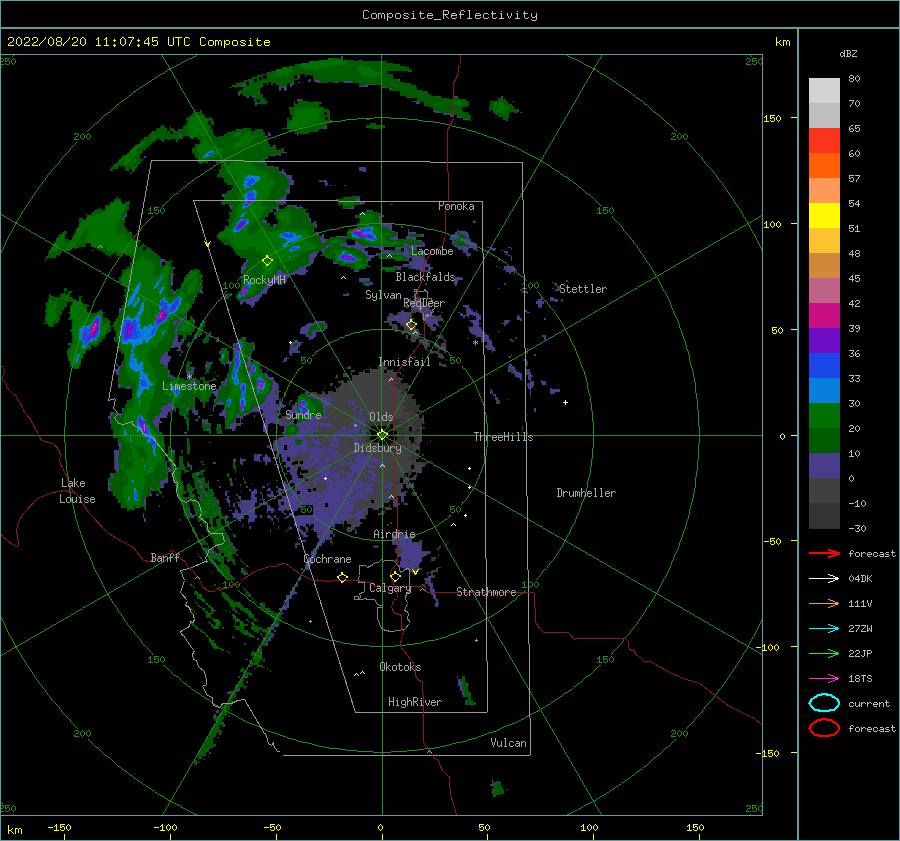
Task: Click the green 22JP arrow icon
Action: (x=824, y=653)
